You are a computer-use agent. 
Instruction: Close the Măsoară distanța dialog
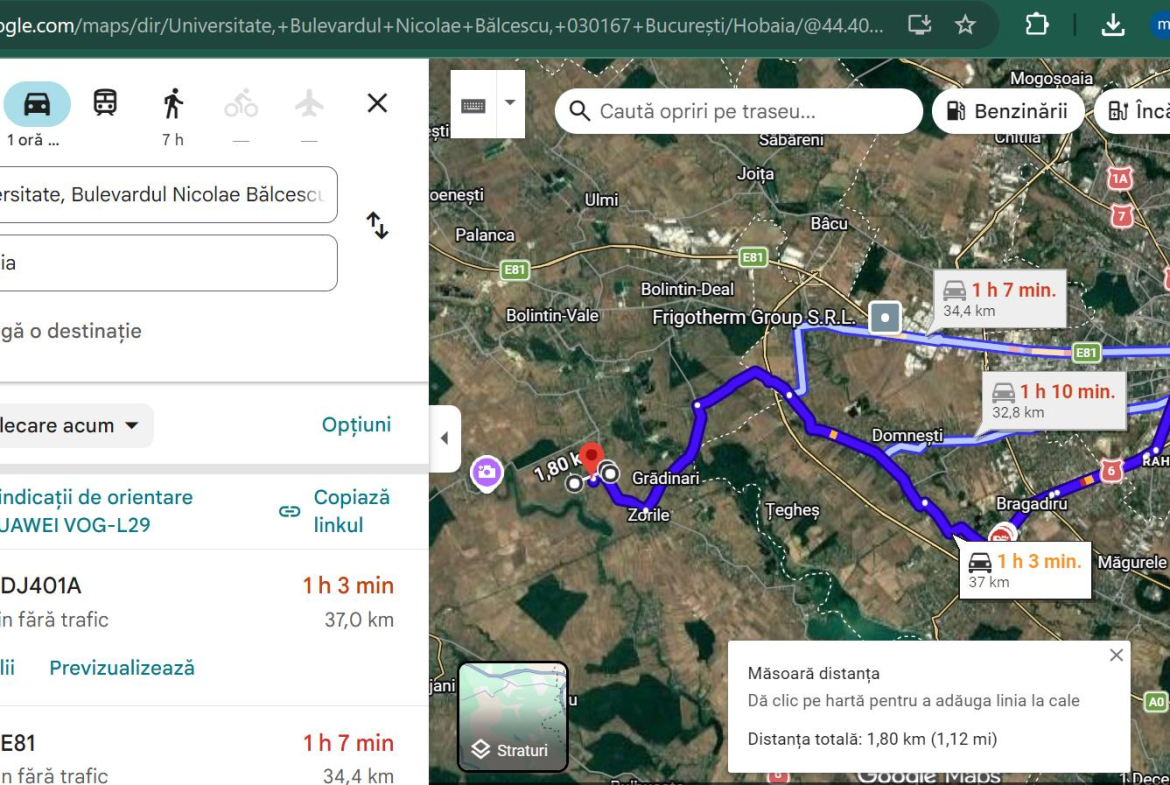coord(1116,655)
